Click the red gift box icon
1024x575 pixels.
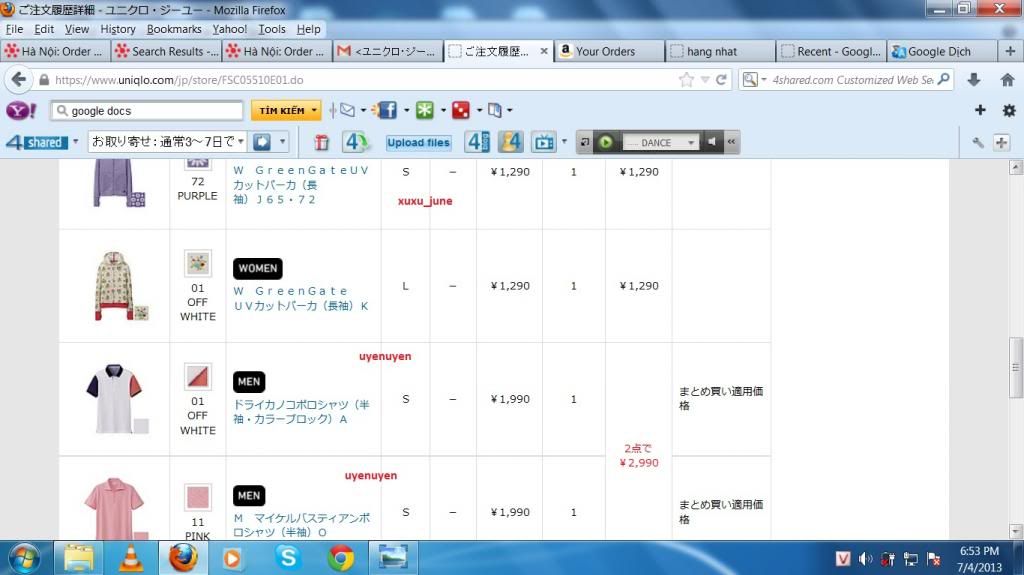[x=321, y=142]
